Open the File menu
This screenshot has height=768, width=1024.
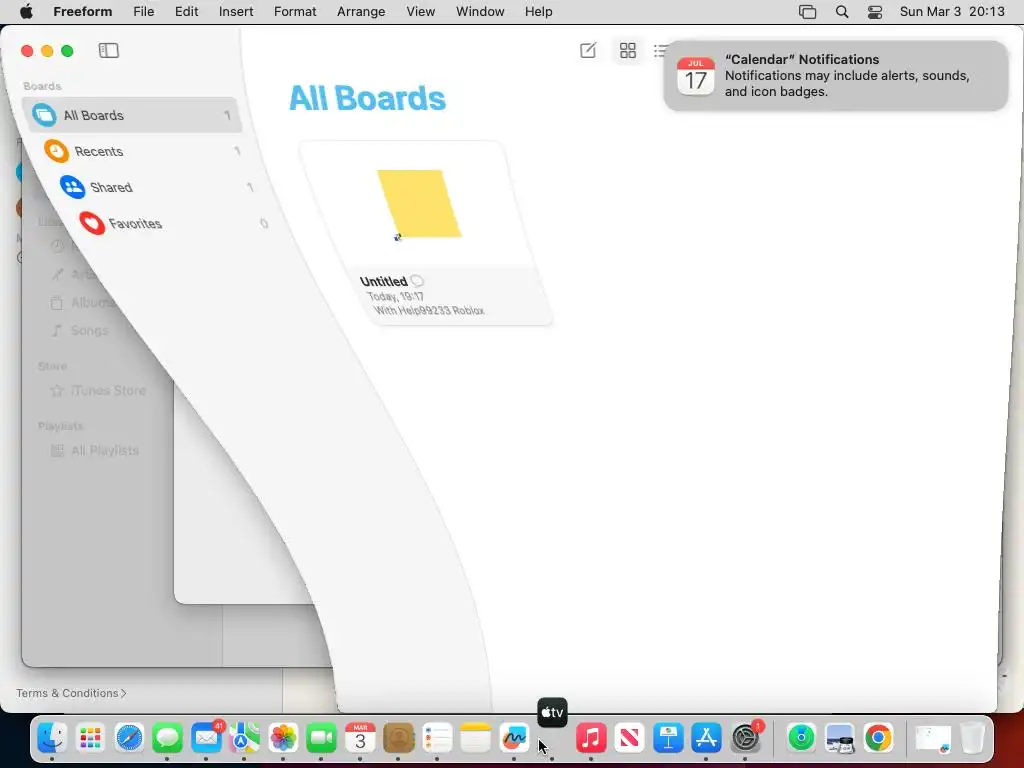[144, 12]
